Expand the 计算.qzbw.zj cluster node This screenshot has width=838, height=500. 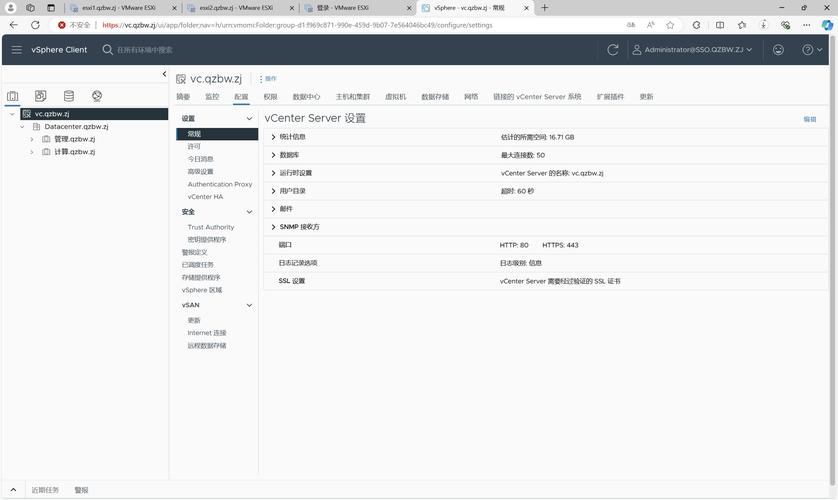click(x=32, y=152)
